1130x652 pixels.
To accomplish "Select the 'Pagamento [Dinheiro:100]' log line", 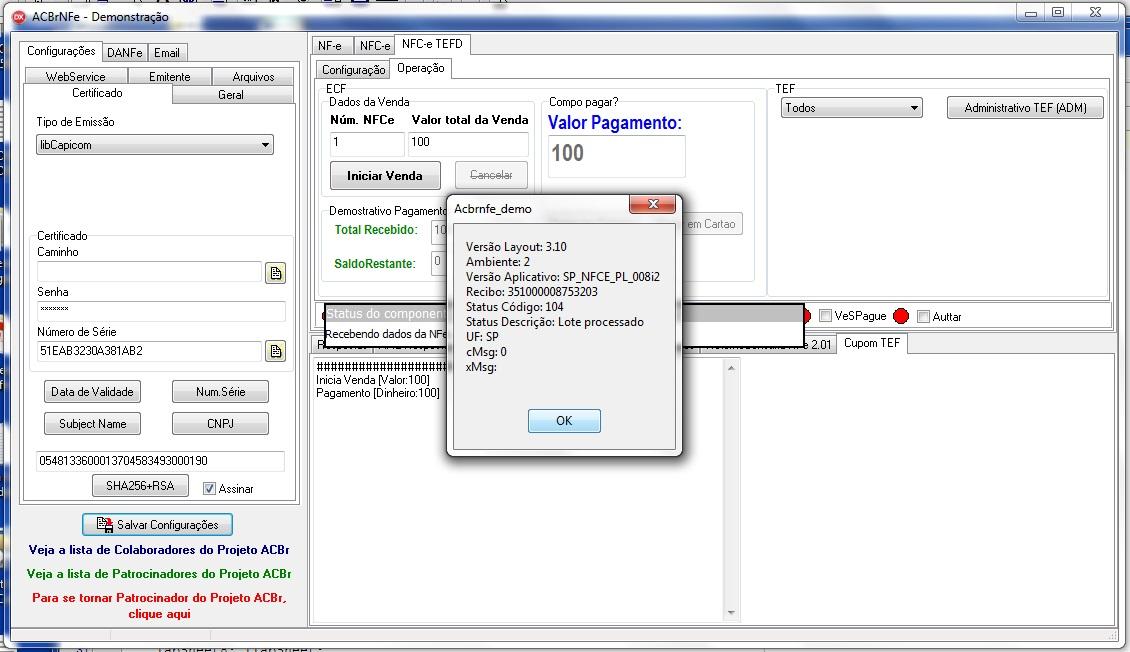I will [x=378, y=393].
